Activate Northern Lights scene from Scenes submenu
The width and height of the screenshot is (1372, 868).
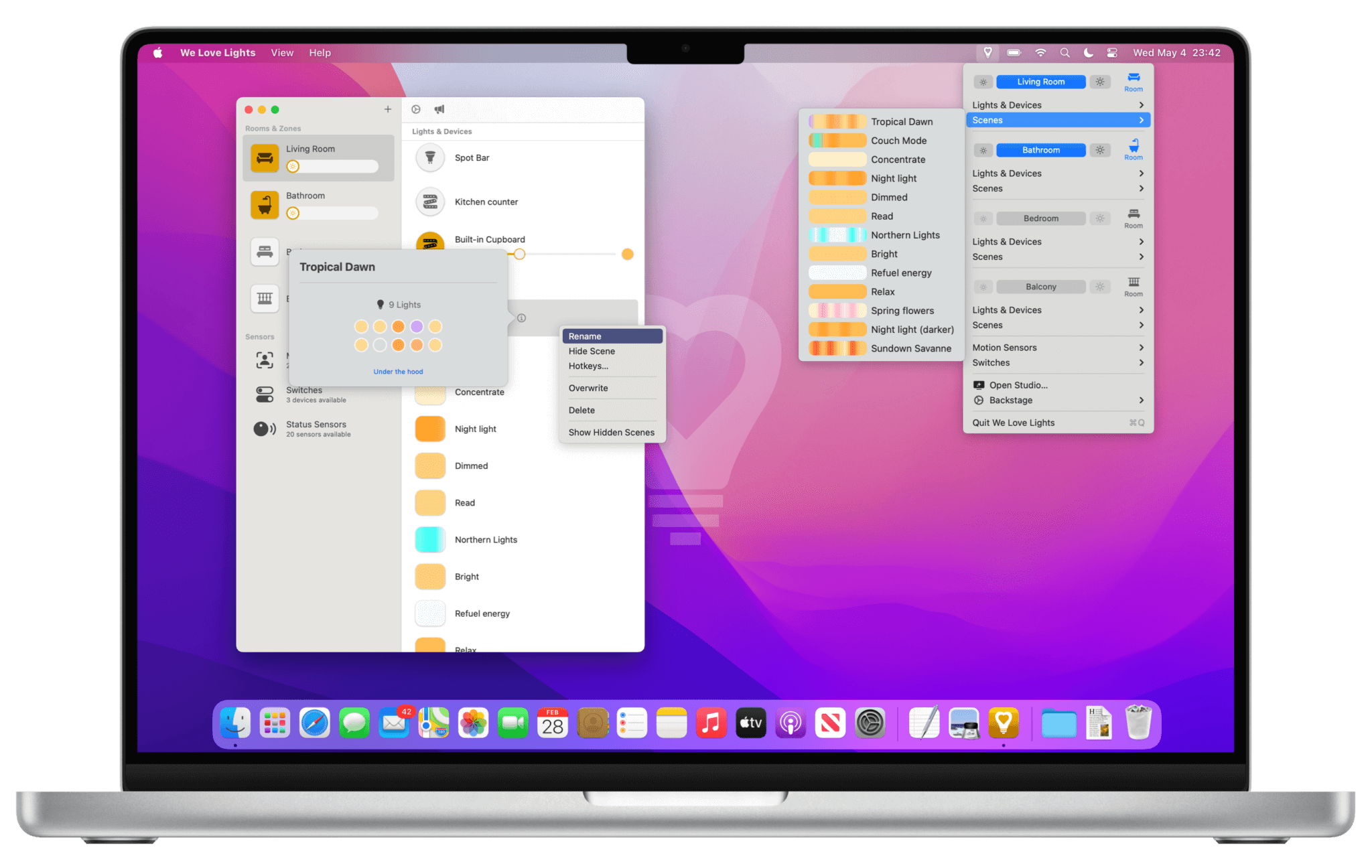(x=904, y=235)
